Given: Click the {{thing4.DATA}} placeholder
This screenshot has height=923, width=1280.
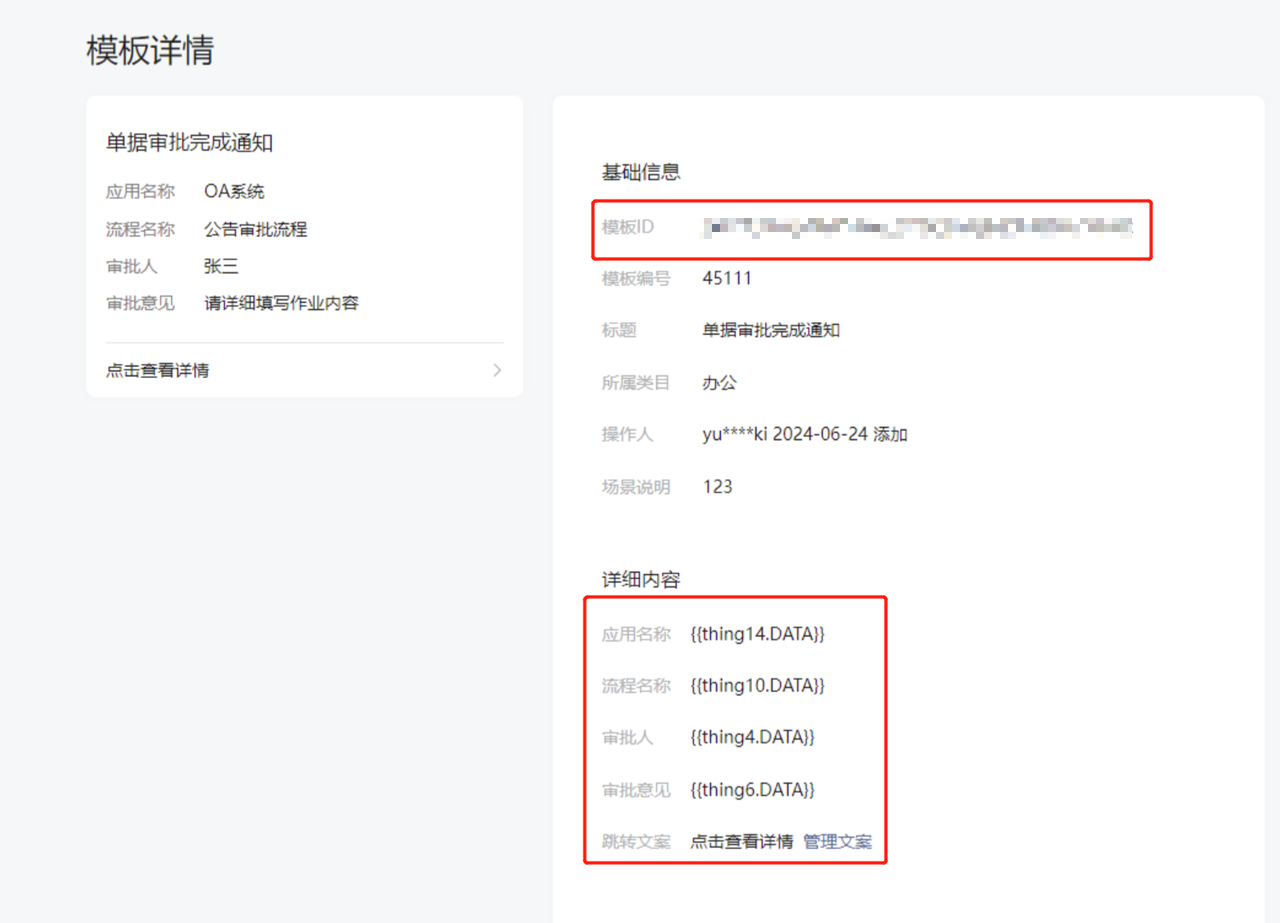Looking at the screenshot, I should (x=752, y=737).
